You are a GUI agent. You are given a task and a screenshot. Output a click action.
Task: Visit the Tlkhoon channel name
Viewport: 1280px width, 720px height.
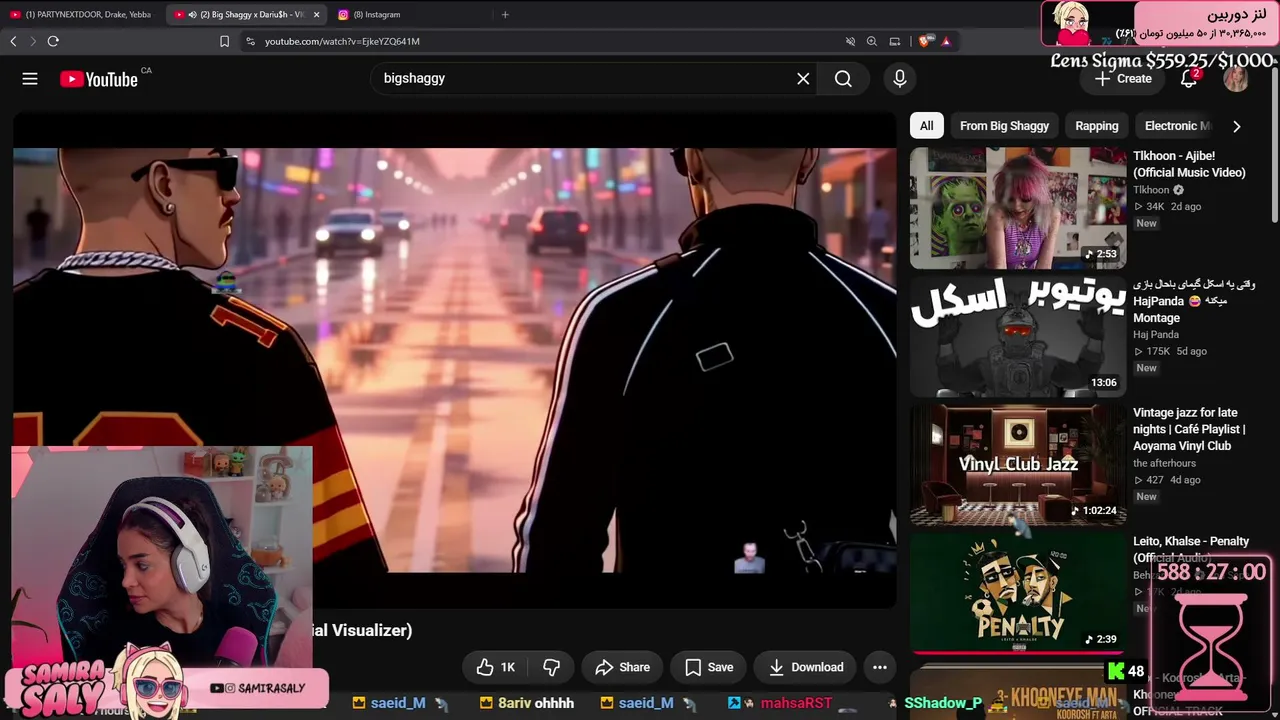click(x=1151, y=190)
